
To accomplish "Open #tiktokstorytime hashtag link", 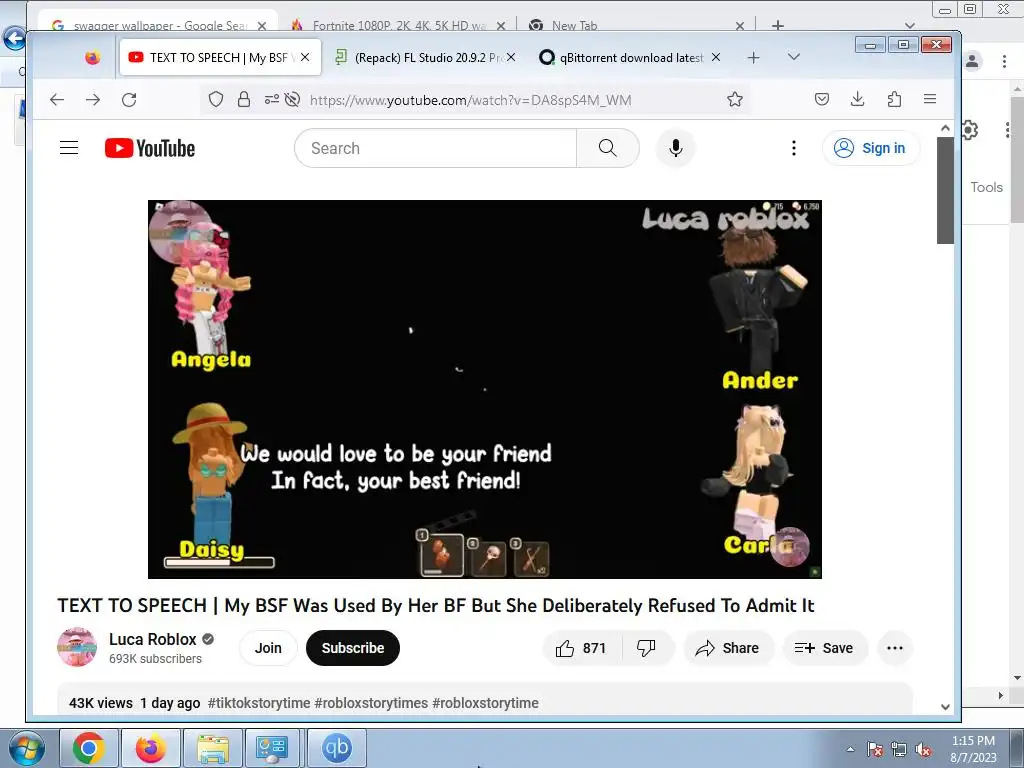I will tap(259, 703).
